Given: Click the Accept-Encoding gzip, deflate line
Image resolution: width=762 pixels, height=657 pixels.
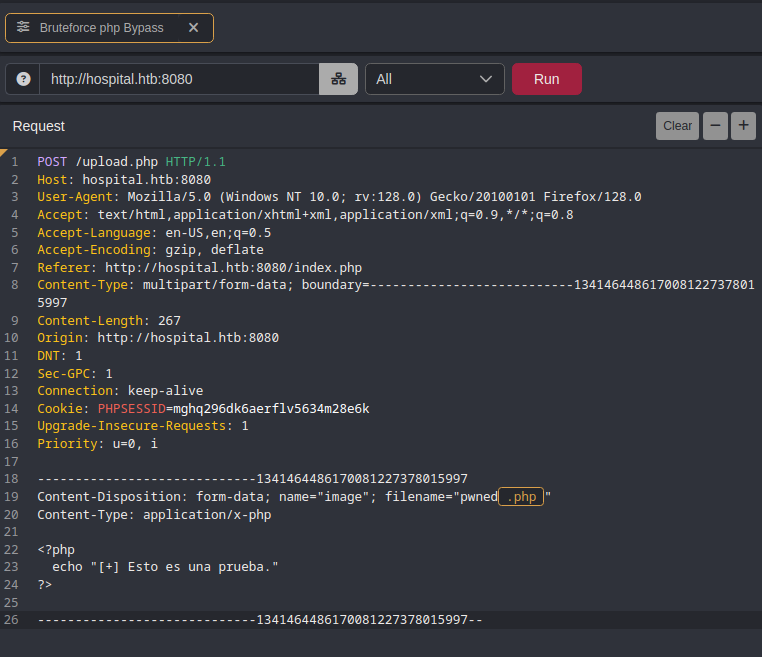Looking at the screenshot, I should (x=150, y=250).
